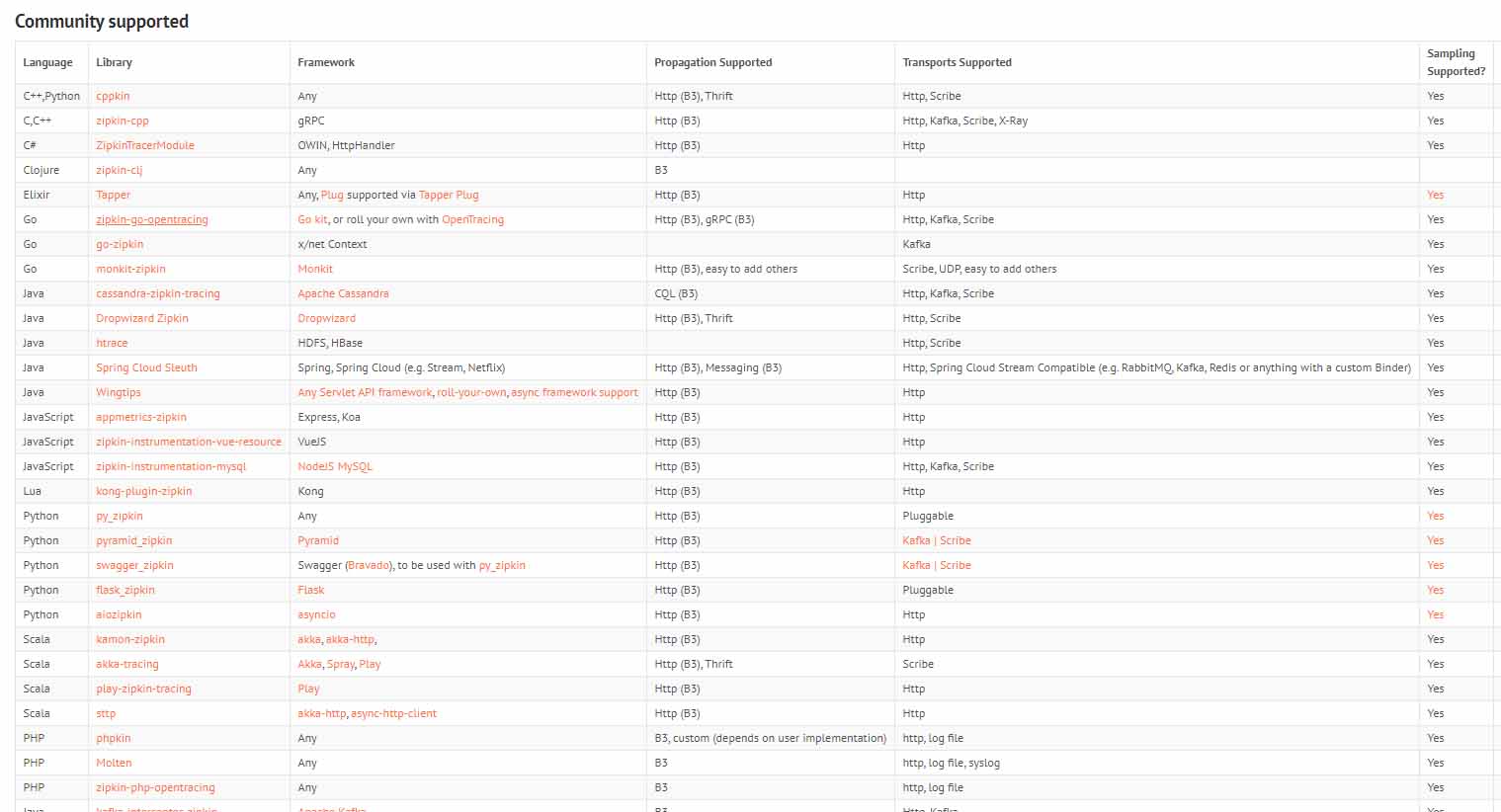Click the NodeJS MySQL framework link

tap(335, 466)
